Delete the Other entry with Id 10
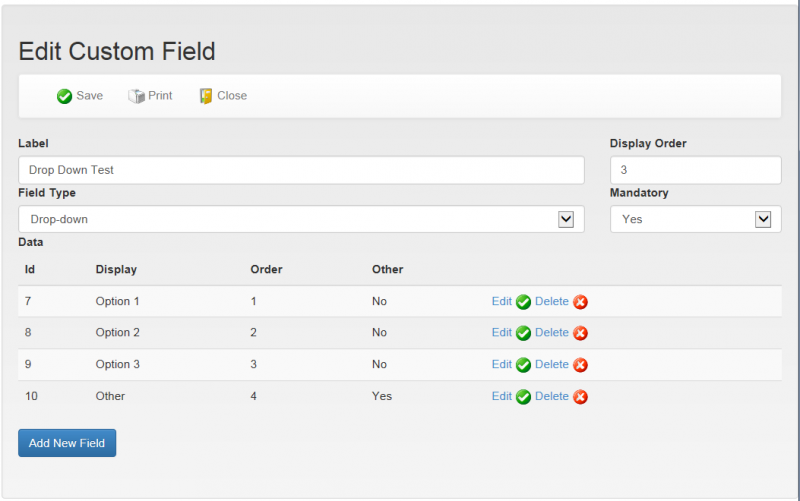 coord(552,396)
